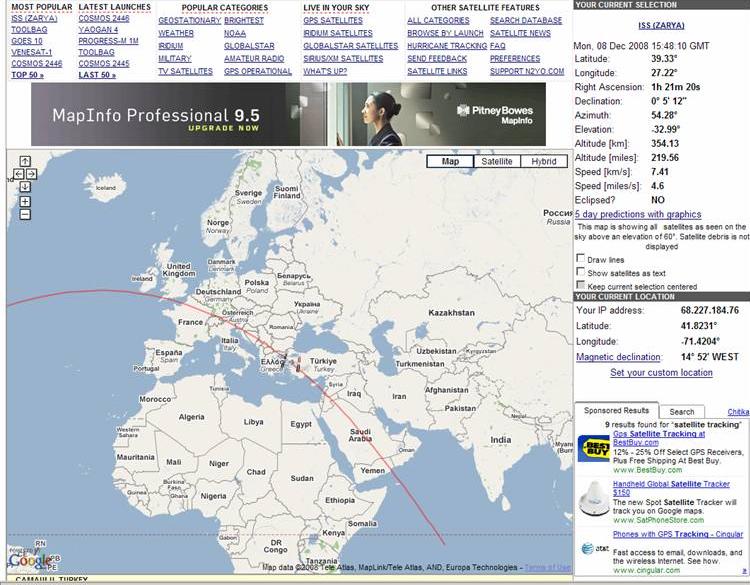Enable the Draw lines checkbox

(x=581, y=259)
